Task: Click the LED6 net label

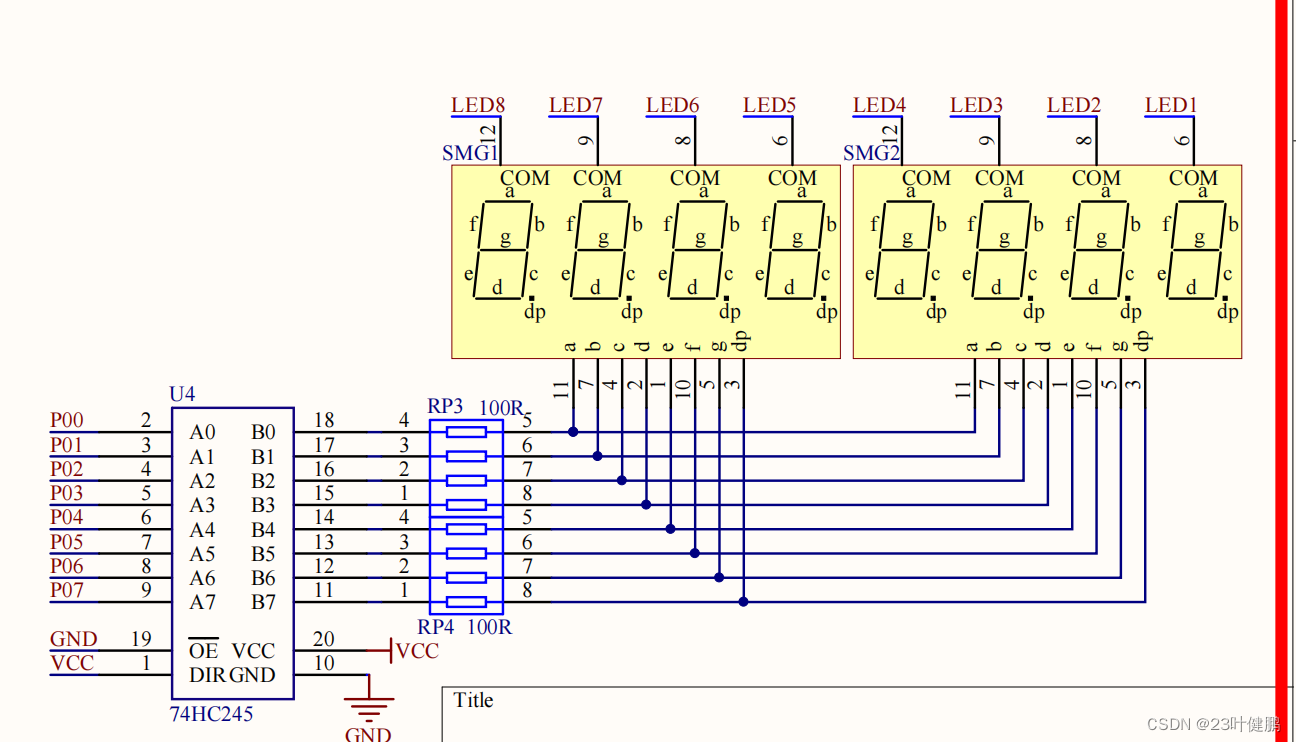Action: [673, 105]
